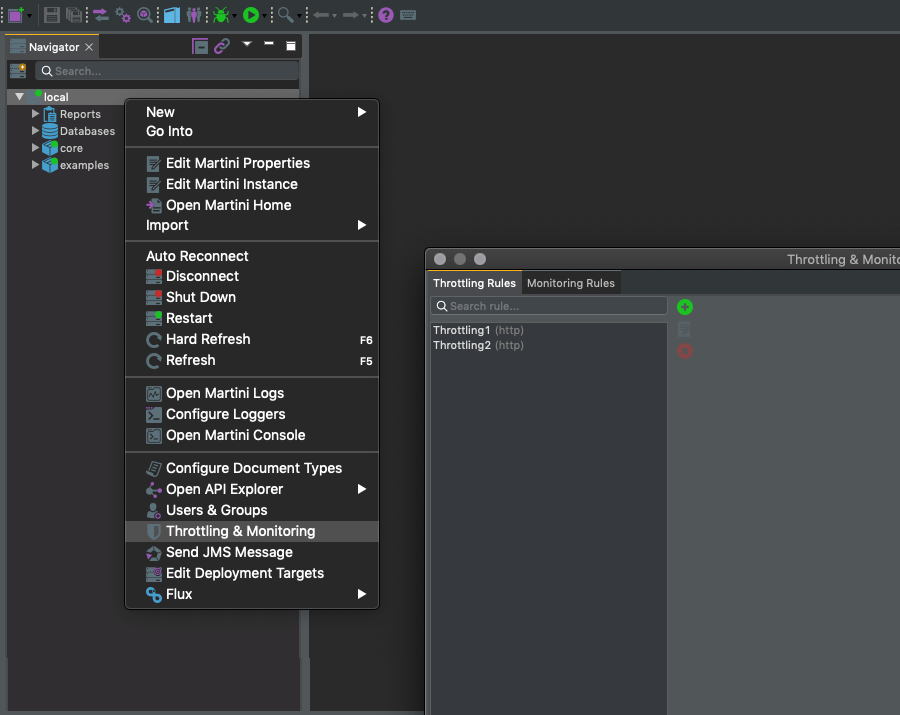Click the Save disk icon in toolbar
The width and height of the screenshot is (900, 715).
pyautogui.click(x=52, y=15)
